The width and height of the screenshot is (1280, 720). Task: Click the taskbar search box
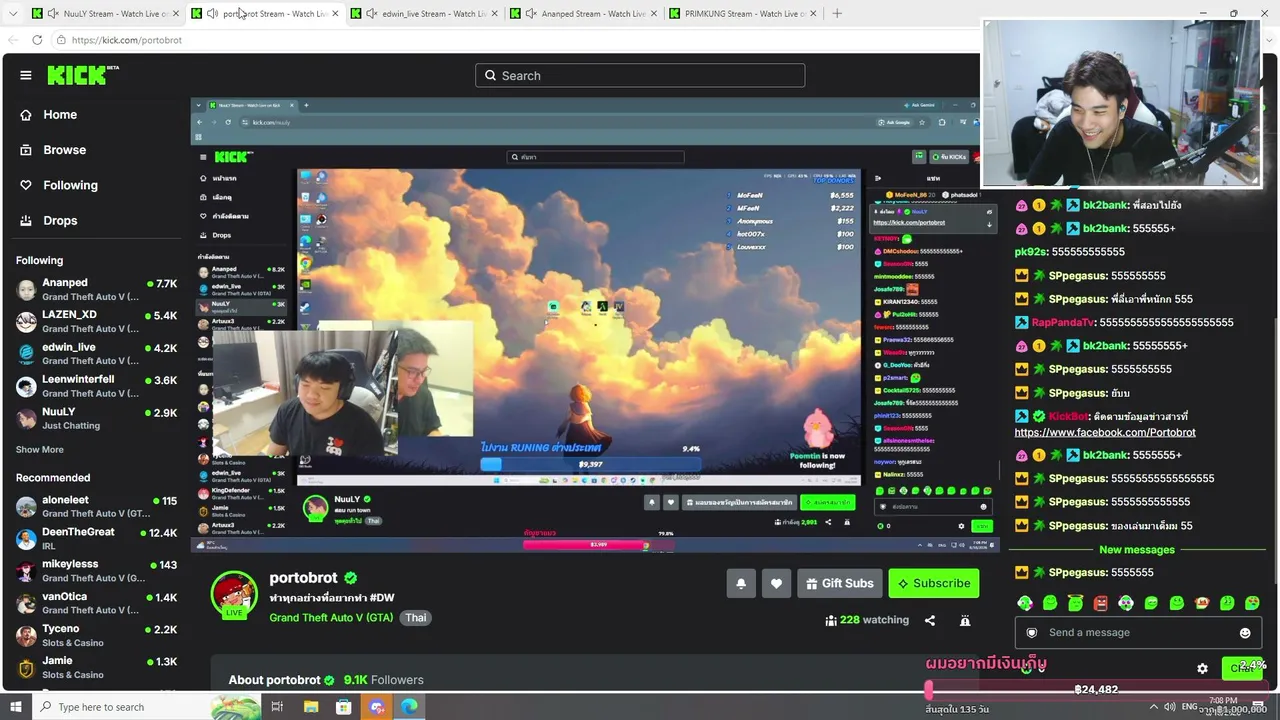[x=147, y=707]
